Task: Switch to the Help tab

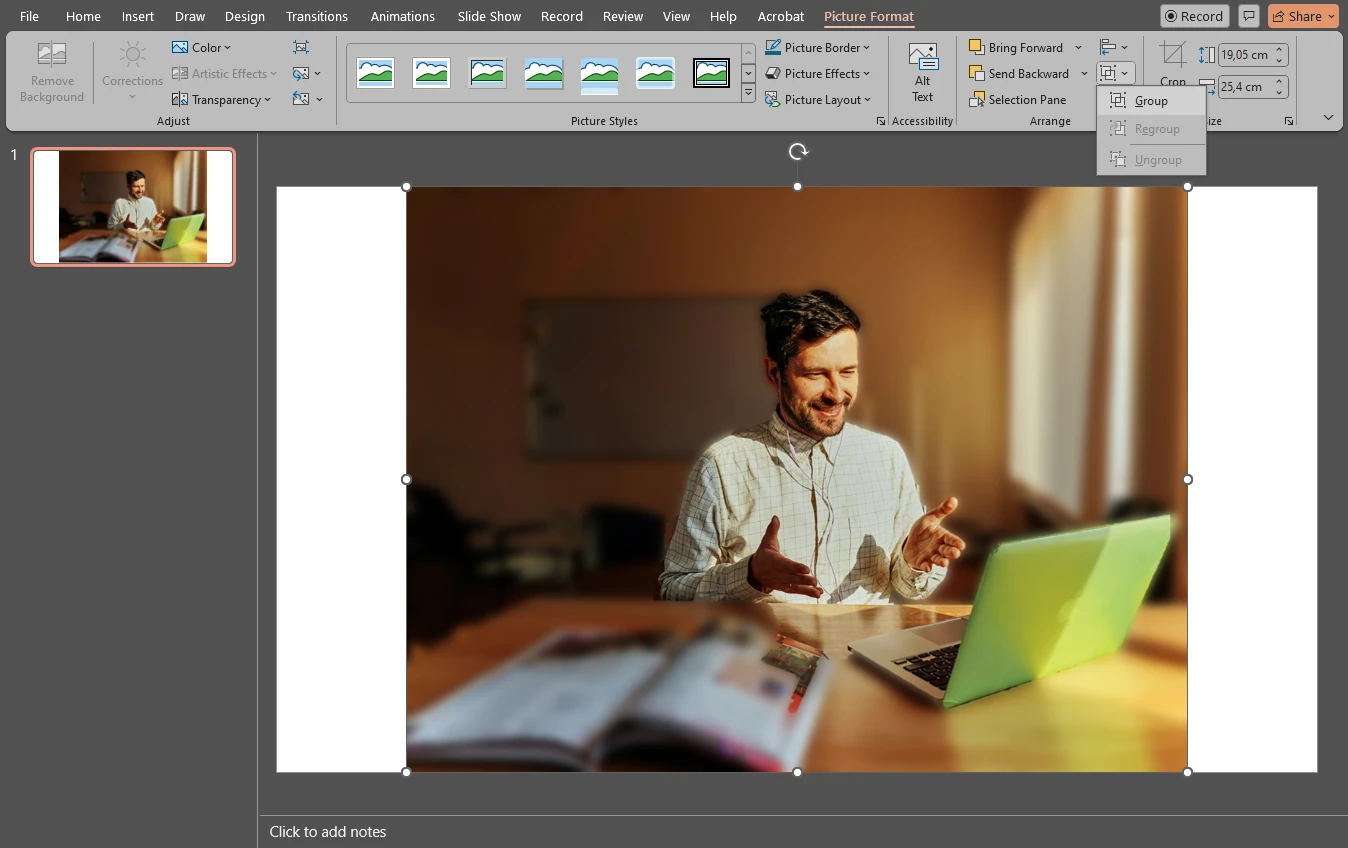Action: (x=723, y=16)
